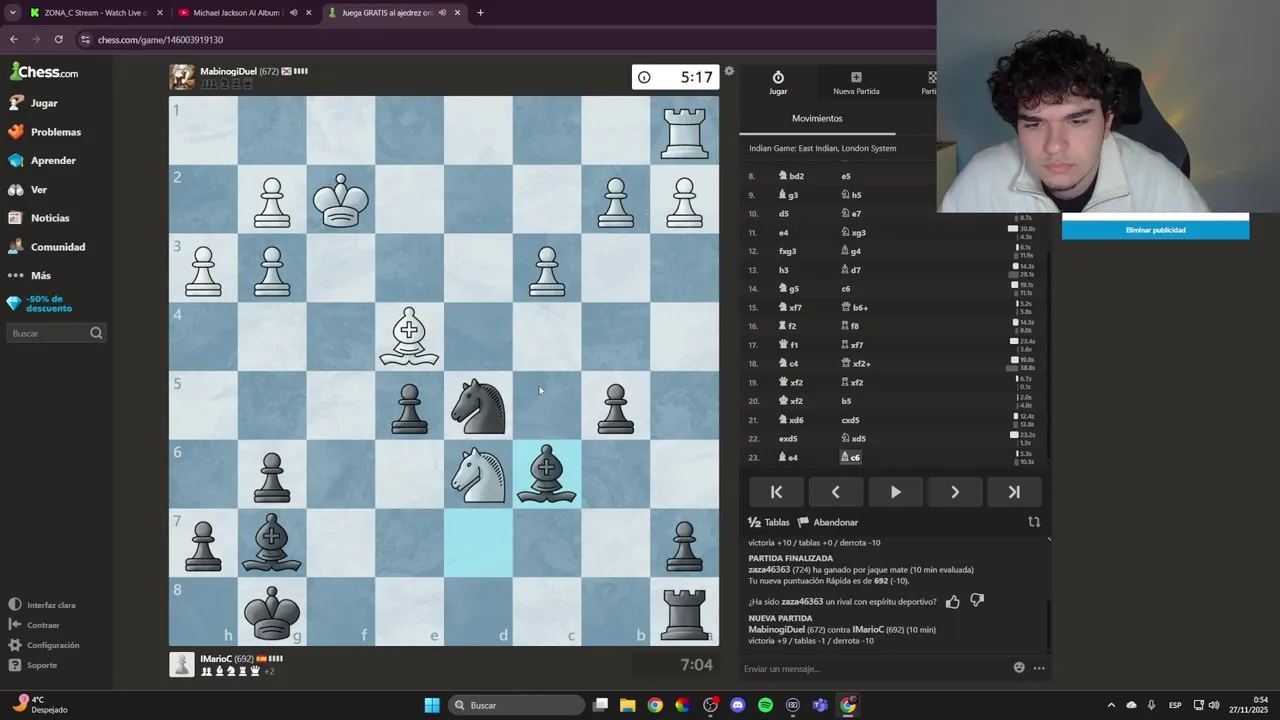Select move 21 cxd5 in move list
This screenshot has width=1280, height=720.
[850, 420]
